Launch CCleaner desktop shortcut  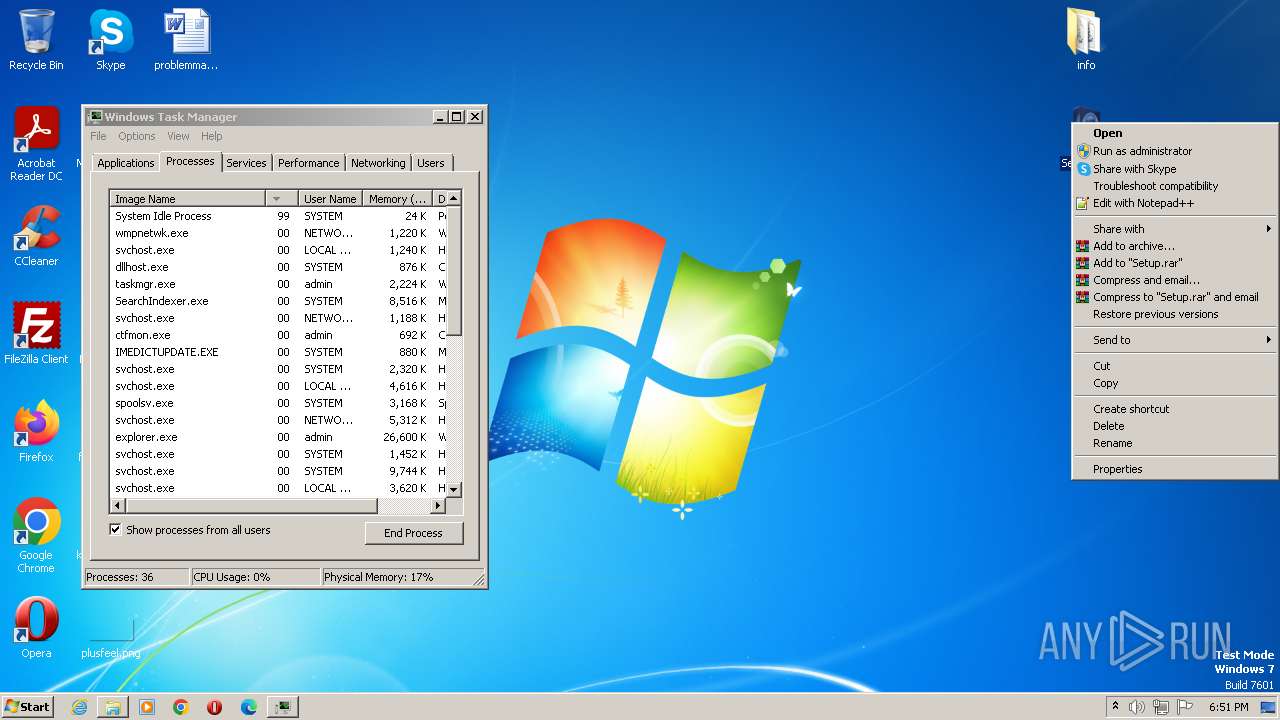[x=36, y=236]
